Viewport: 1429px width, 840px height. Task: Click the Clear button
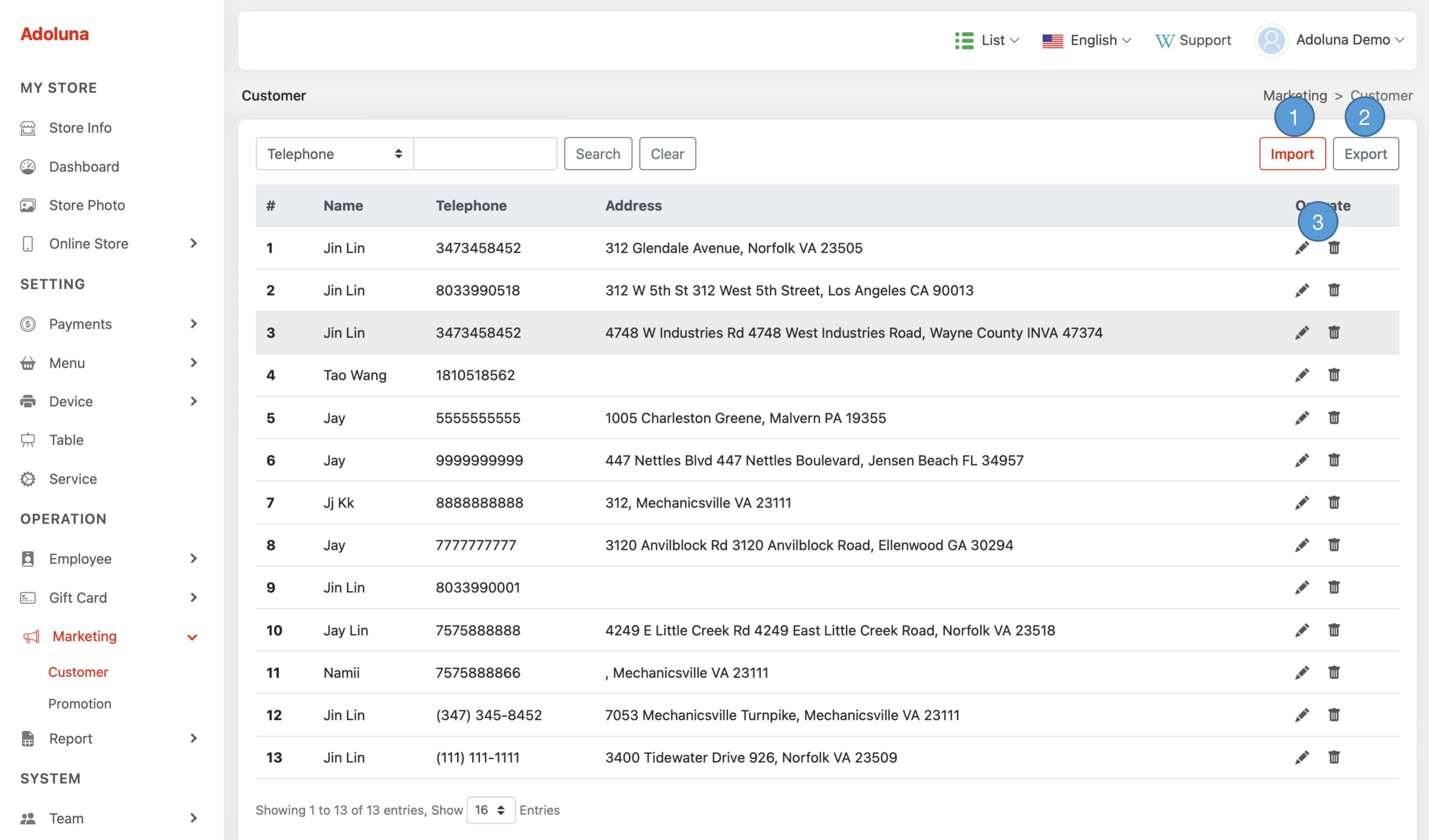click(x=667, y=154)
